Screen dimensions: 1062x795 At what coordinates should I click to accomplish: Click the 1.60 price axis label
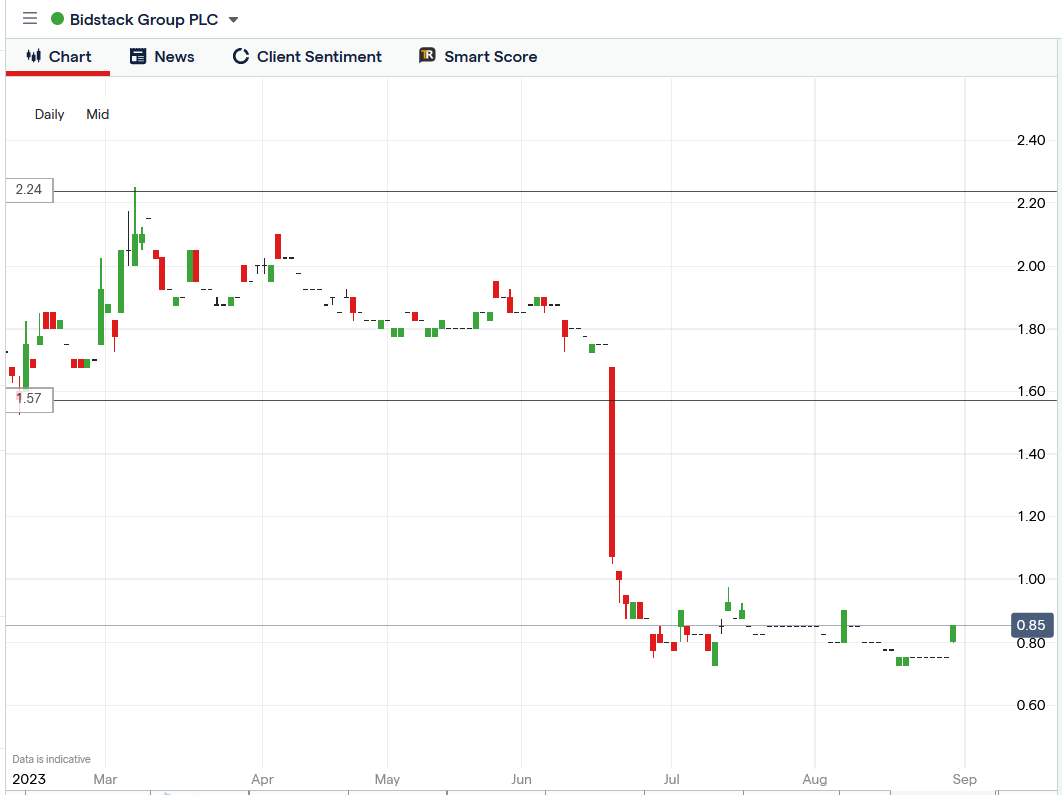pyautogui.click(x=1031, y=391)
